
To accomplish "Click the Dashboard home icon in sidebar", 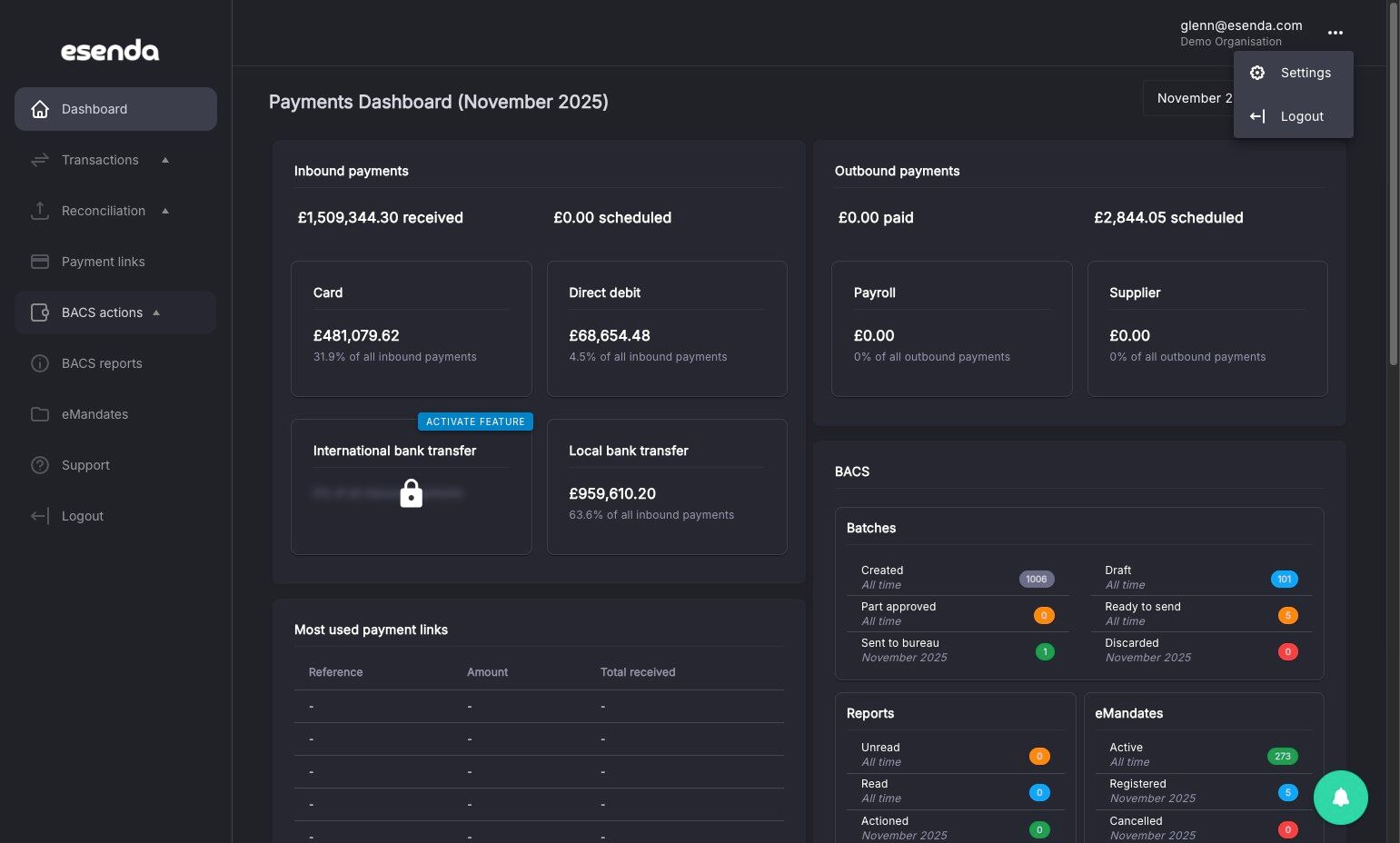I will click(x=40, y=109).
